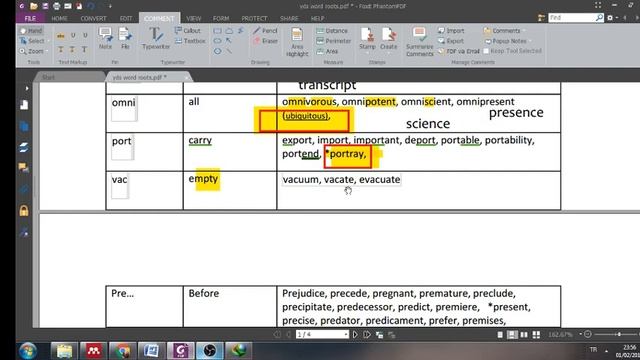Adjust the zoom slider handle

[x=619, y=334]
